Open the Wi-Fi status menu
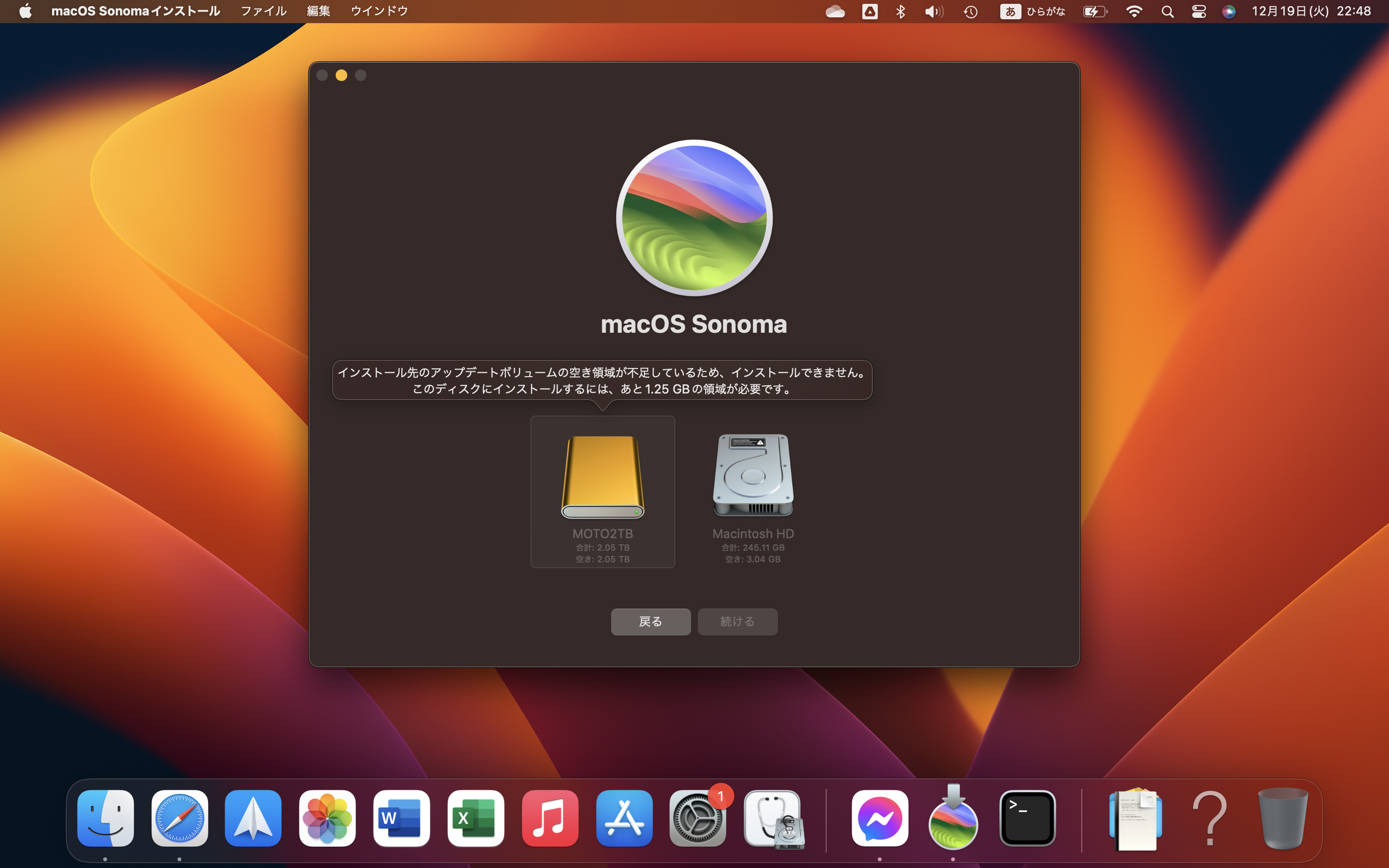Viewport: 1389px width, 868px height. 1133,12
